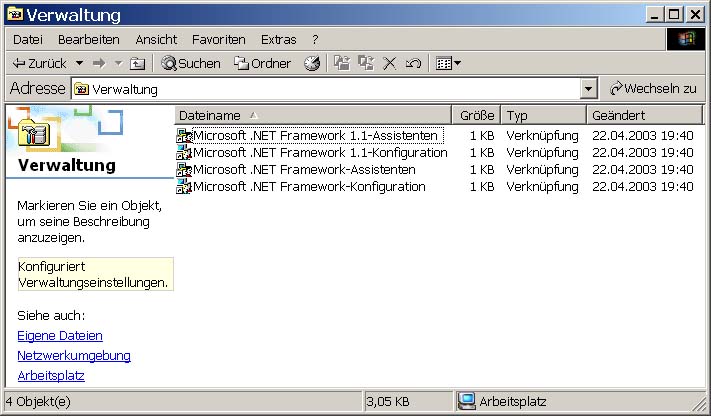Toggle the Ordner folder pane
This screenshot has width=711, height=416.
[262, 63]
